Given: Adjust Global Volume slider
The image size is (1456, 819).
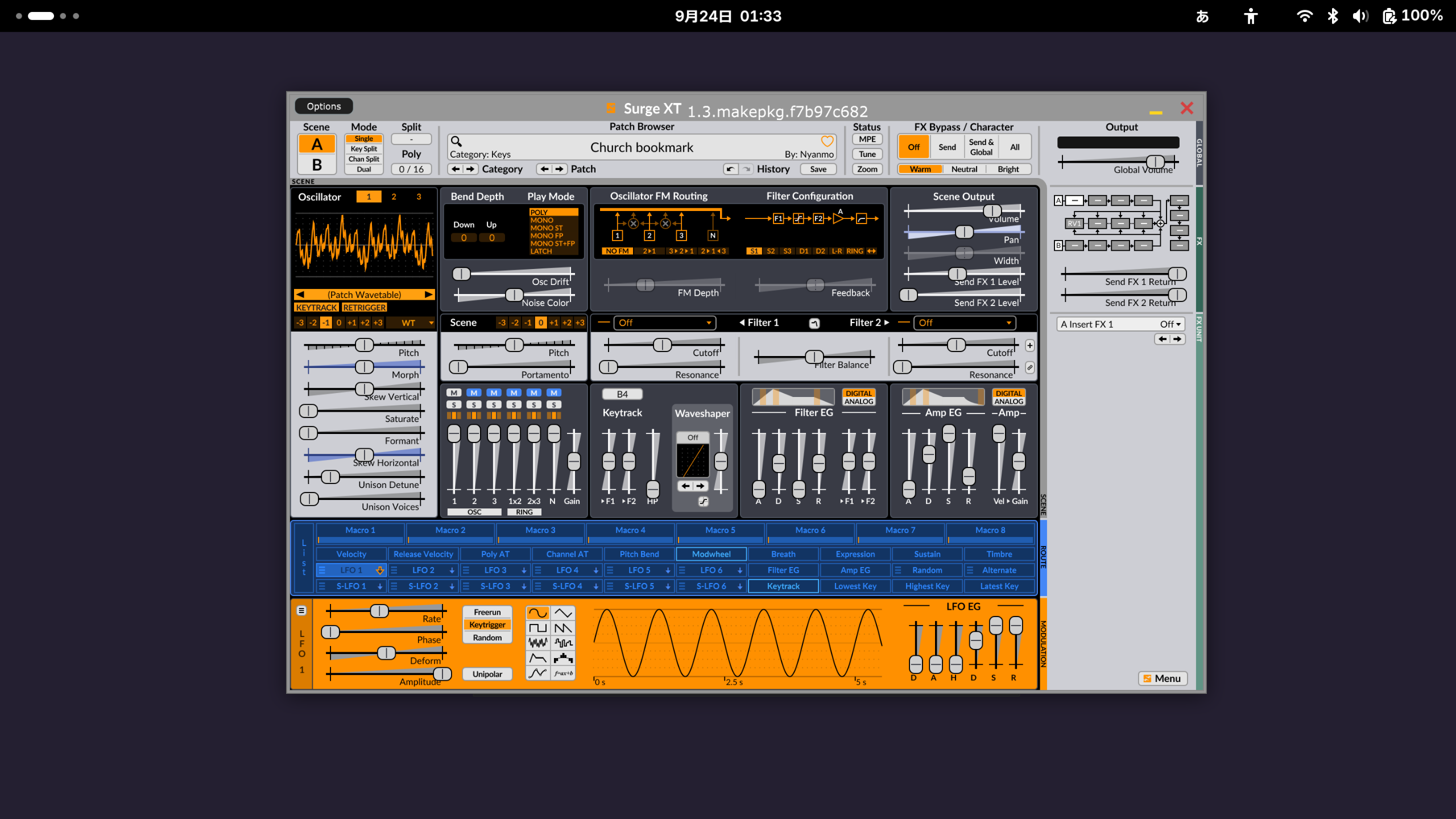Looking at the screenshot, I should coord(1118,162).
